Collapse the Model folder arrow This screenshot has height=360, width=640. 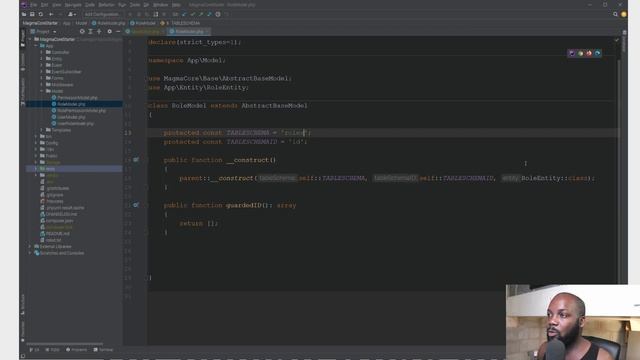42,91
